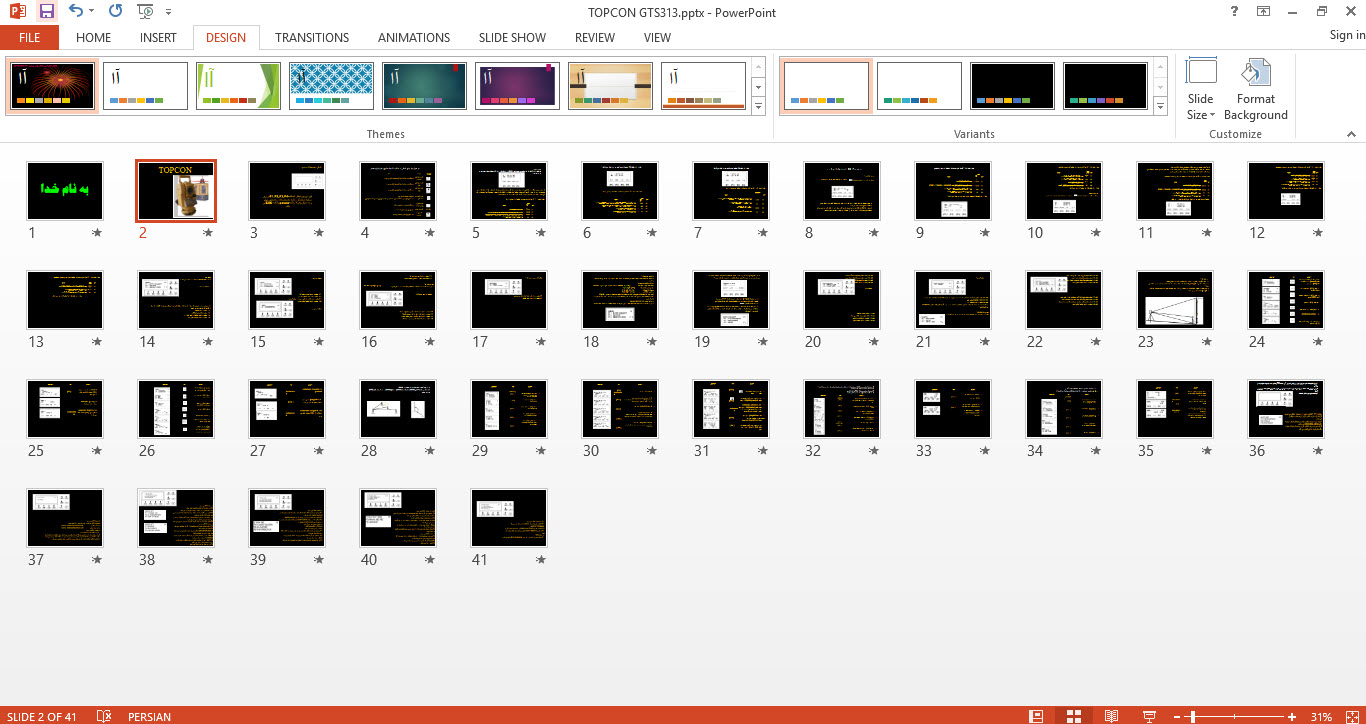Select slide 23 thumbnail
This screenshot has height=724, width=1366.
[x=1175, y=299]
